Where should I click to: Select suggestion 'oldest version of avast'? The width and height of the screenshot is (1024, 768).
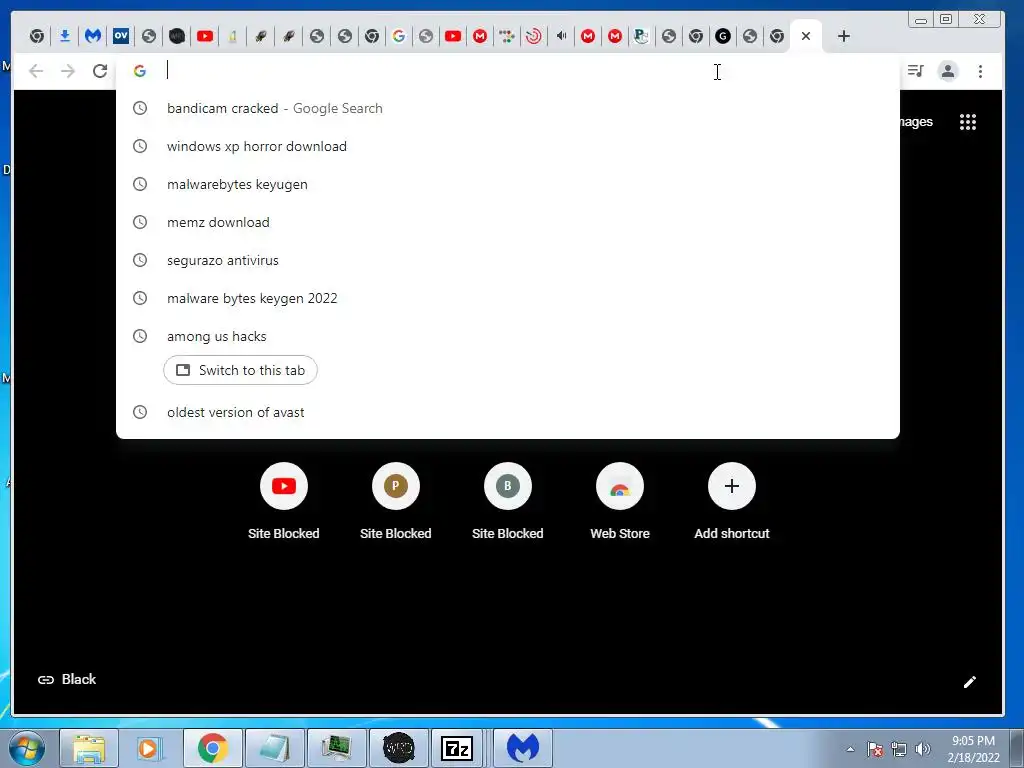click(507, 412)
